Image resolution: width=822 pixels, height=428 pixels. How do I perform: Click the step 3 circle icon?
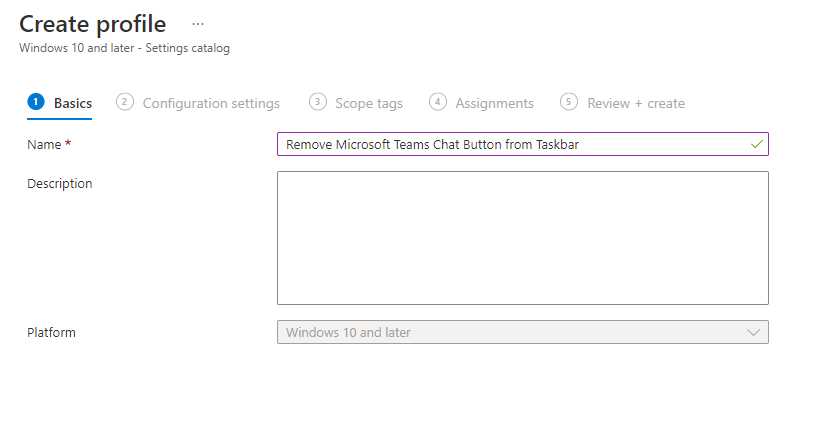318,102
